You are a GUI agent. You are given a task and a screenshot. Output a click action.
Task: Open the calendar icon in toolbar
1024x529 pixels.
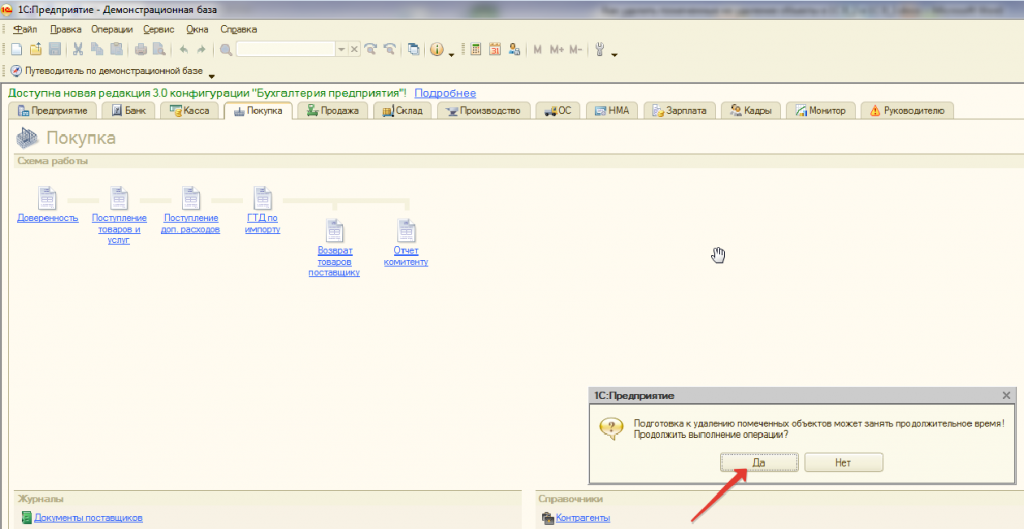(x=494, y=49)
